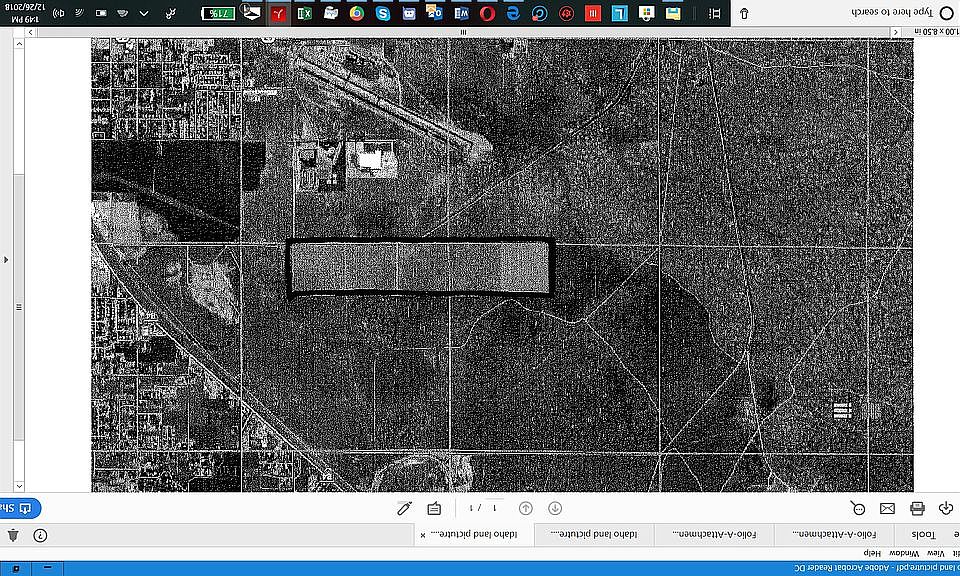960x576 pixels.
Task: Click the Save file icon in Acrobat toolbar
Action: [x=945, y=508]
